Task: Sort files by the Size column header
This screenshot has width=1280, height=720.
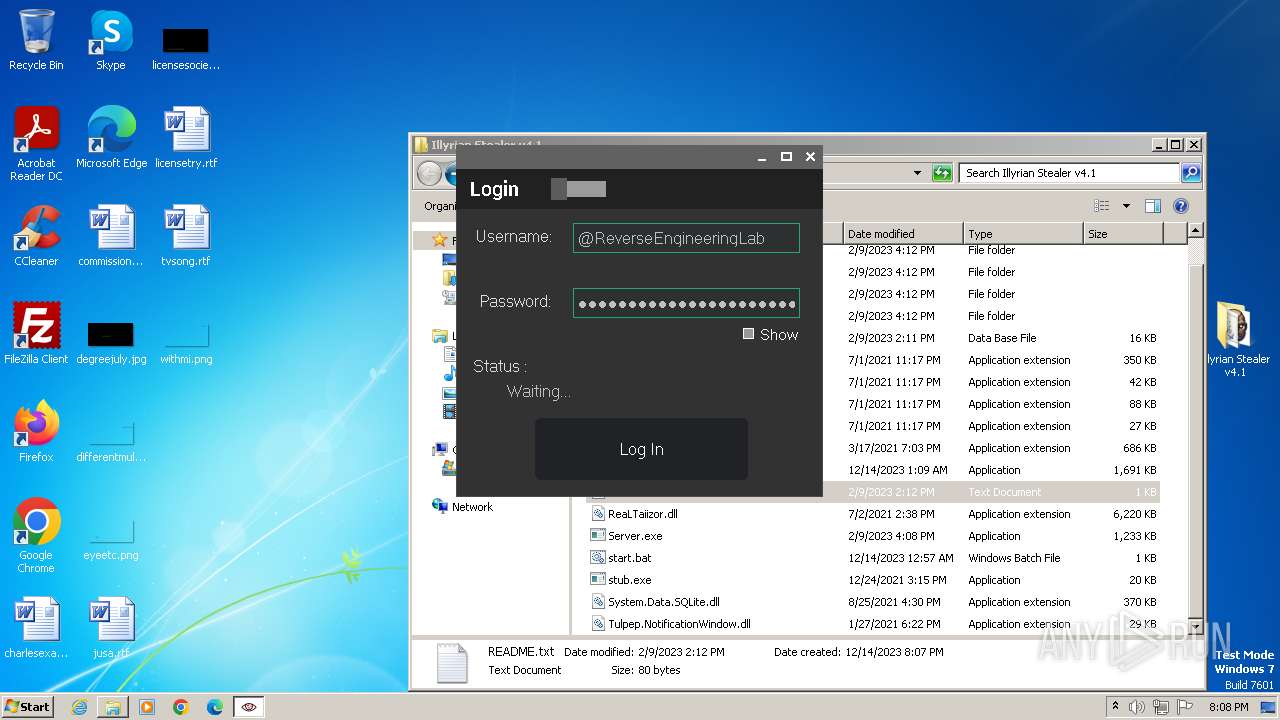Action: coord(1124,233)
